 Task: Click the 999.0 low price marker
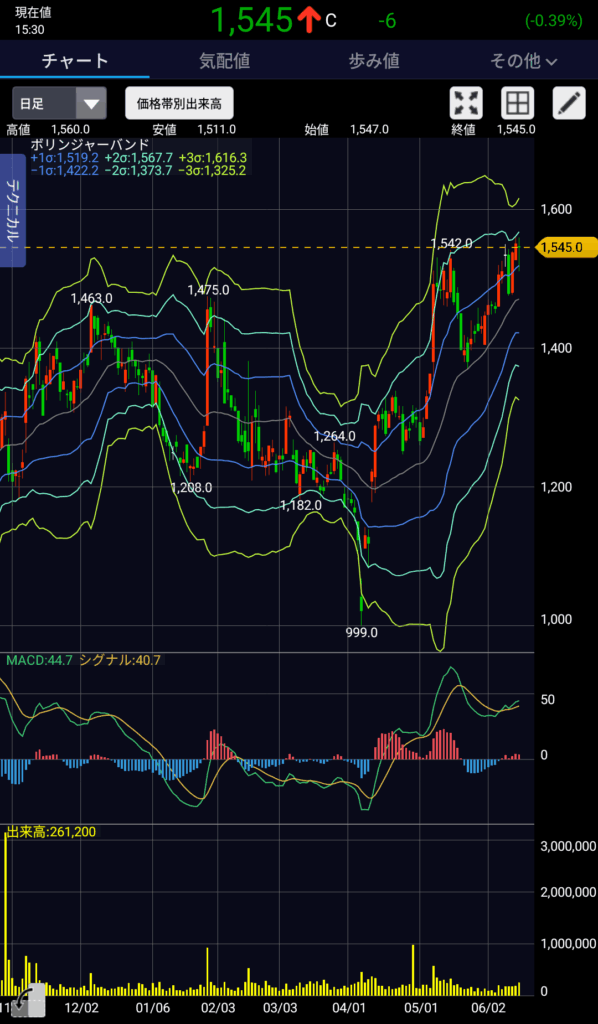tap(362, 632)
